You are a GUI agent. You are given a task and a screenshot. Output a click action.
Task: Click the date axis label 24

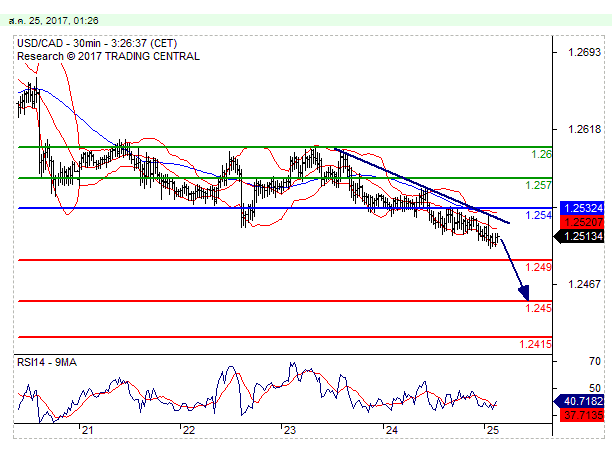[392, 430]
